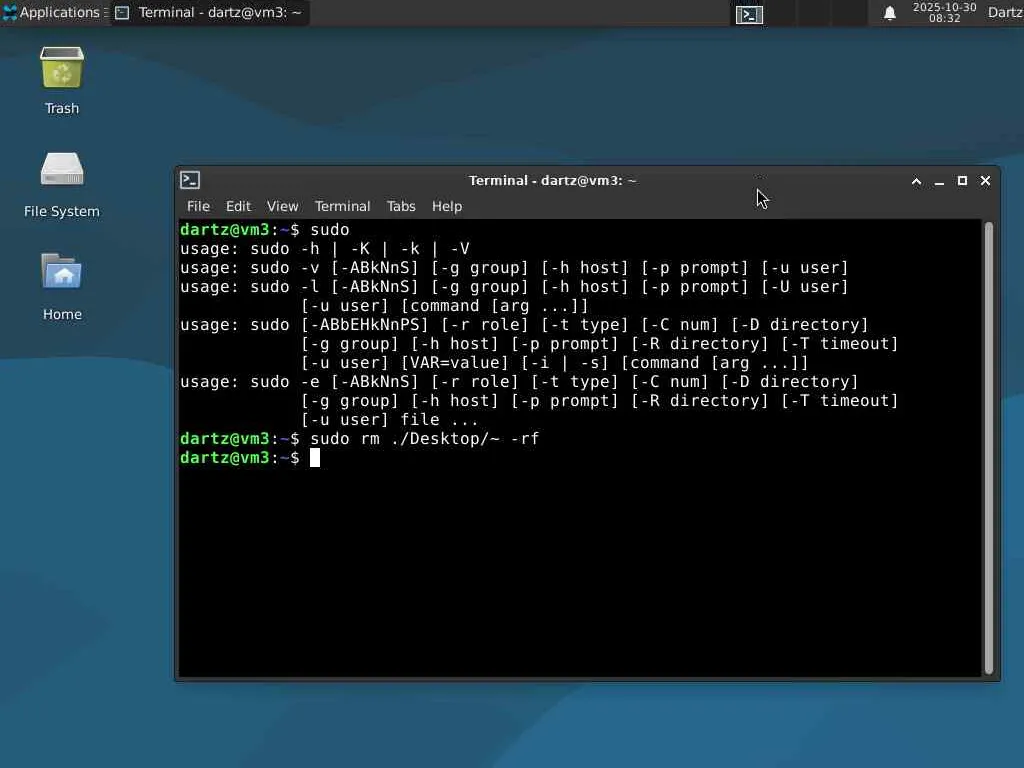
Task: Click the terminal icon in window title bar
Action: point(190,180)
